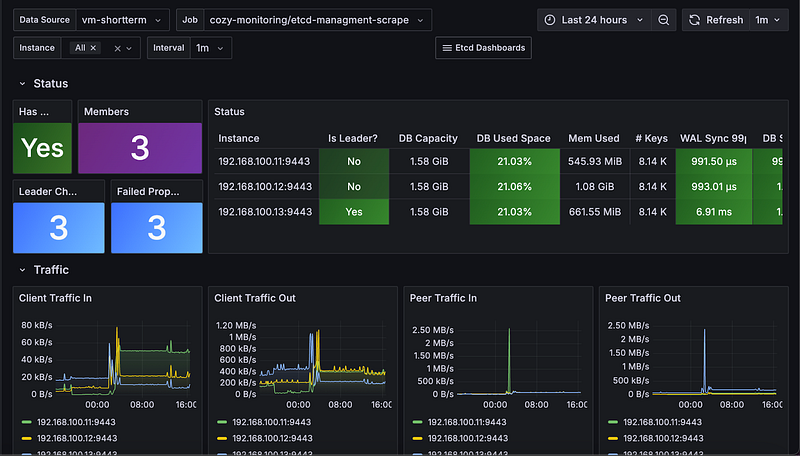
Task: Click the Etcd Dashboards hamburger icon
Action: [446, 48]
